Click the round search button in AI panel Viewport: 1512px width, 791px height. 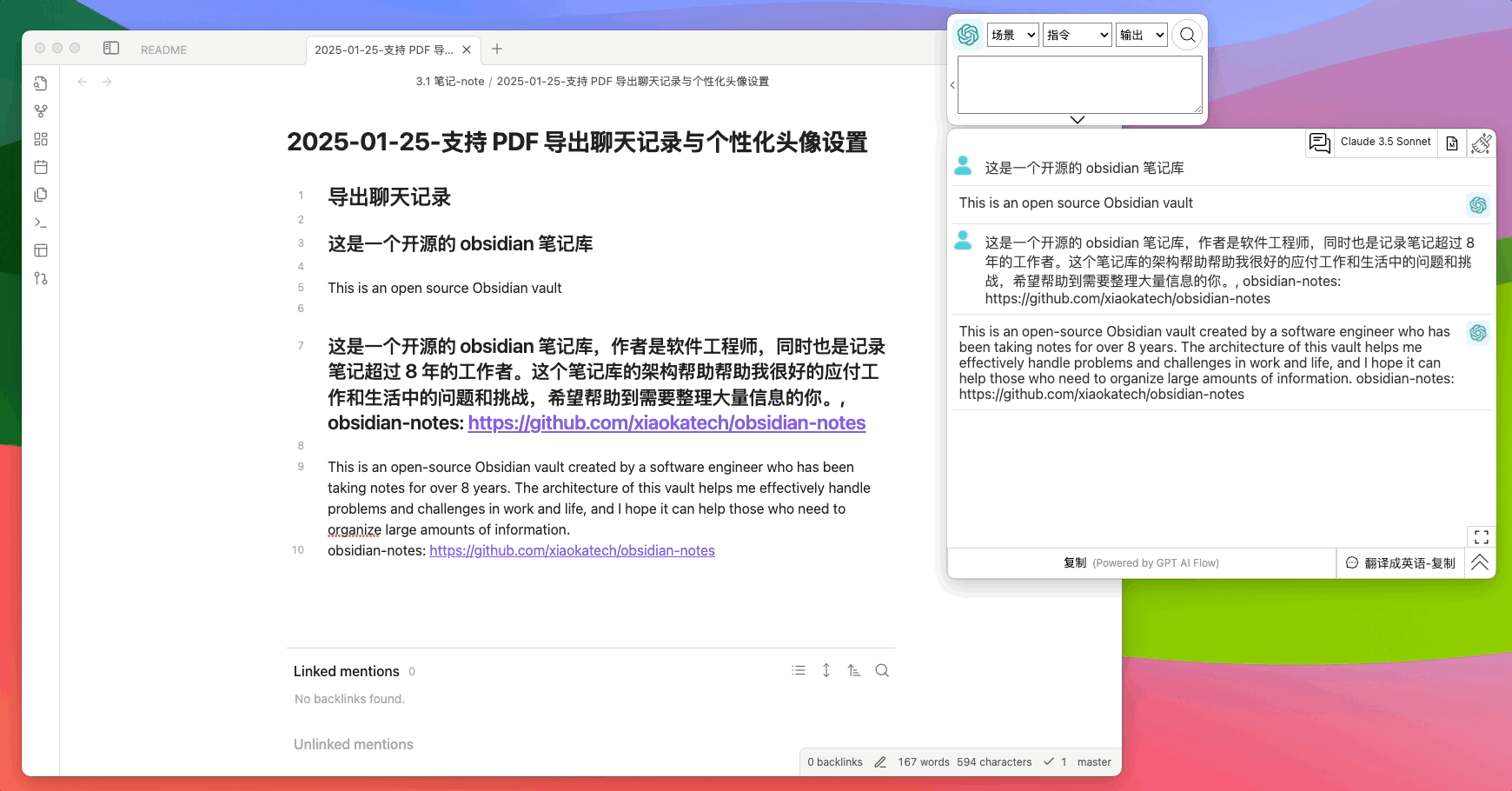tap(1187, 35)
